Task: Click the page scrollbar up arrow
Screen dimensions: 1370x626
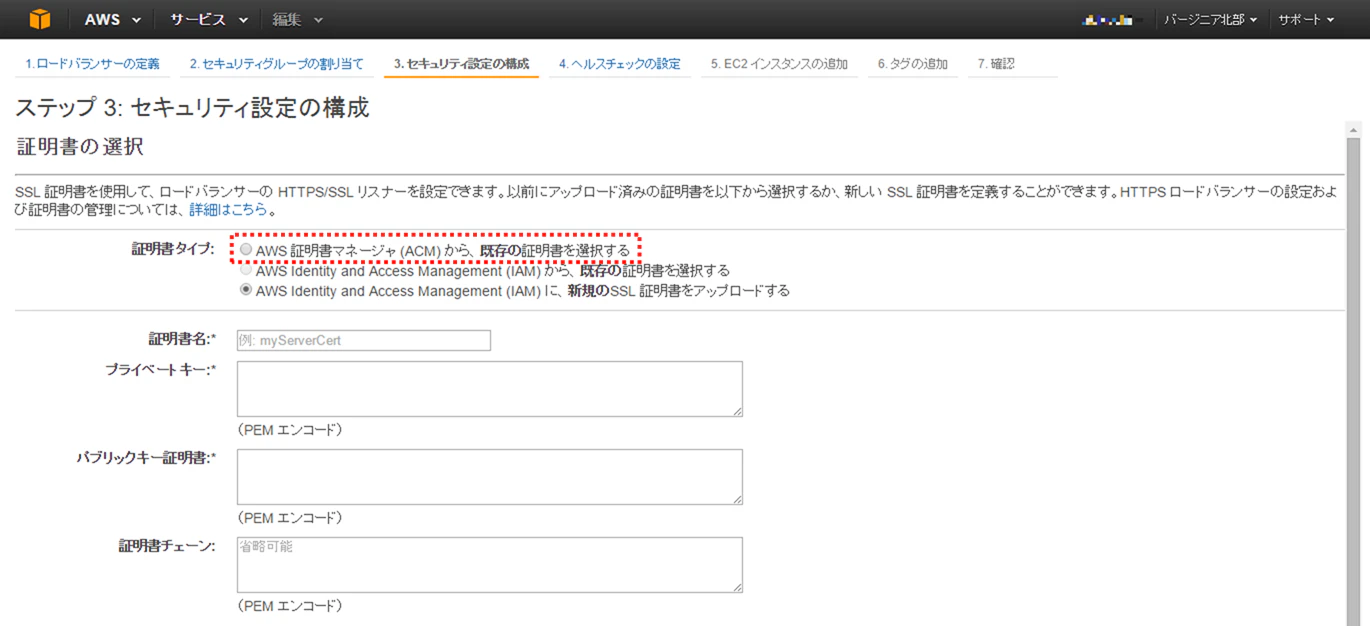Action: point(1354,130)
